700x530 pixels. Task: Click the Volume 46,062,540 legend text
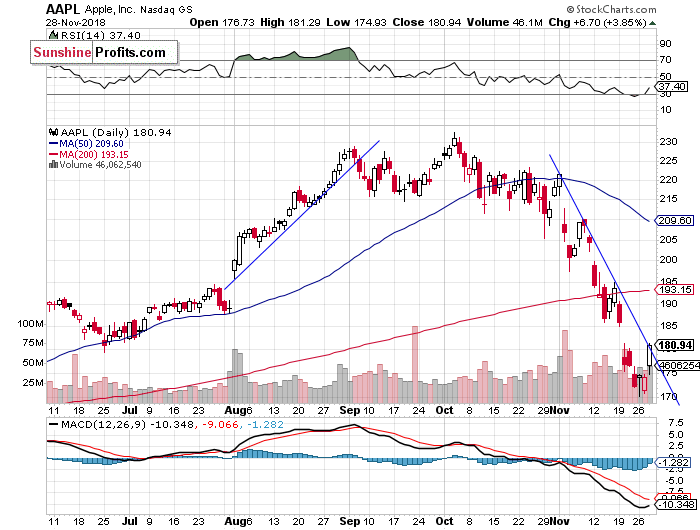(x=100, y=164)
